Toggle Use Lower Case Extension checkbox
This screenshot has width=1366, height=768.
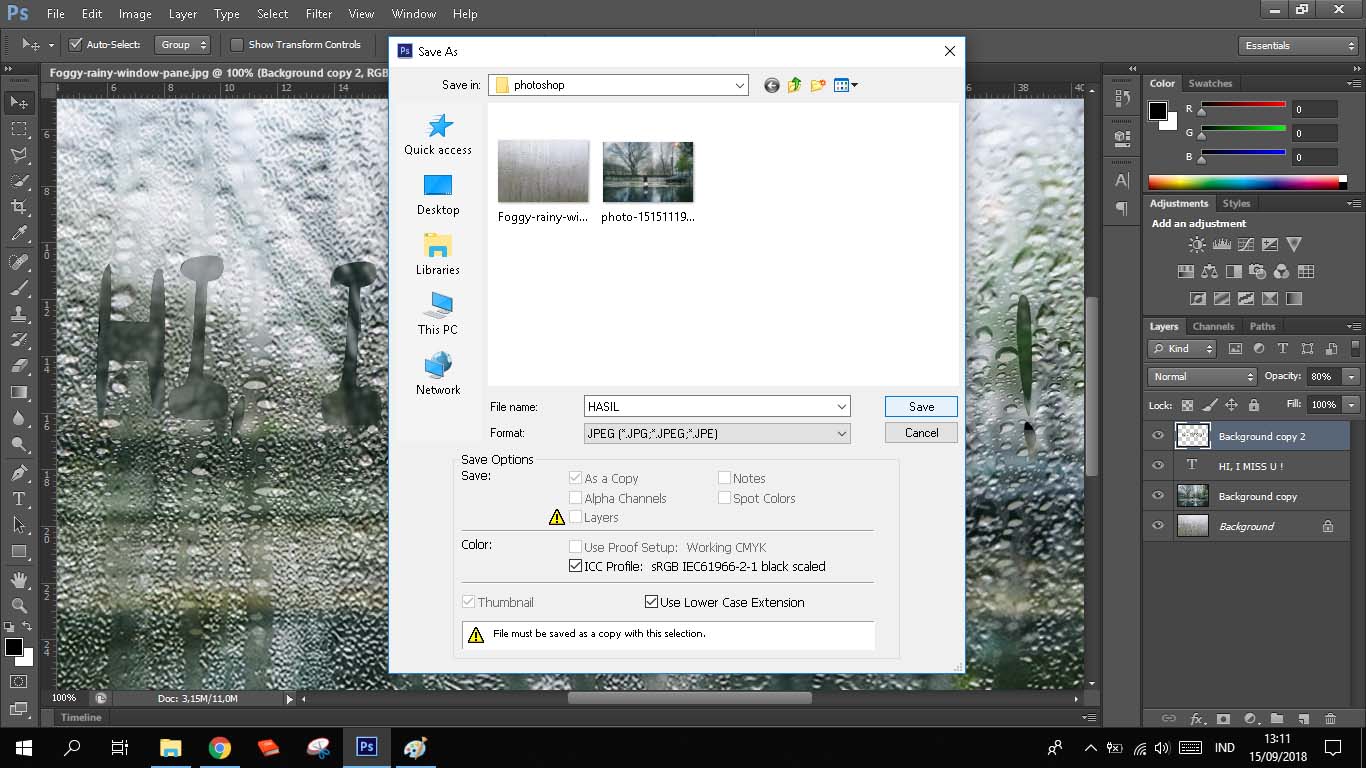[651, 602]
